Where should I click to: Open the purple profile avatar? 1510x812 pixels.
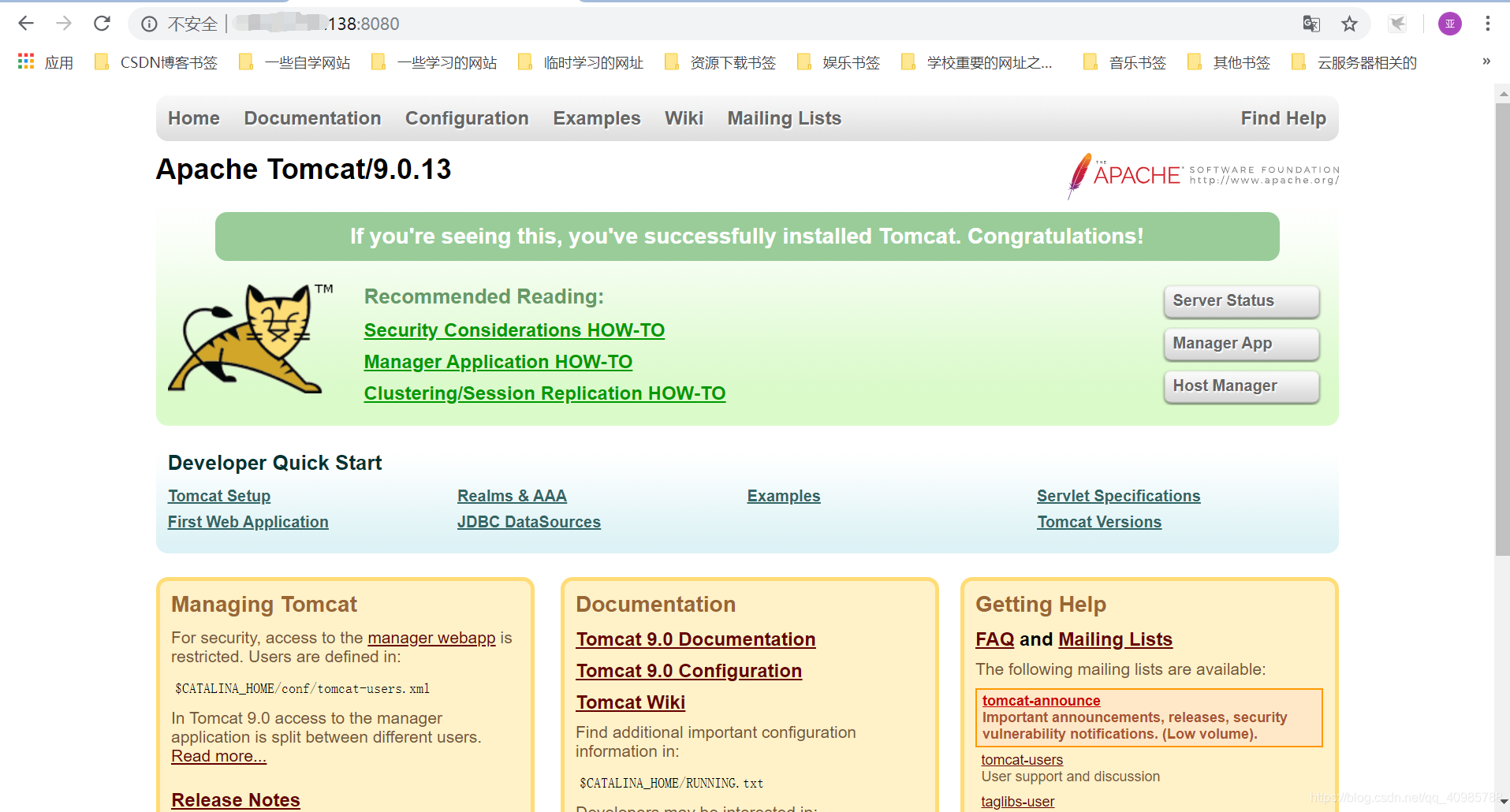pyautogui.click(x=1449, y=24)
